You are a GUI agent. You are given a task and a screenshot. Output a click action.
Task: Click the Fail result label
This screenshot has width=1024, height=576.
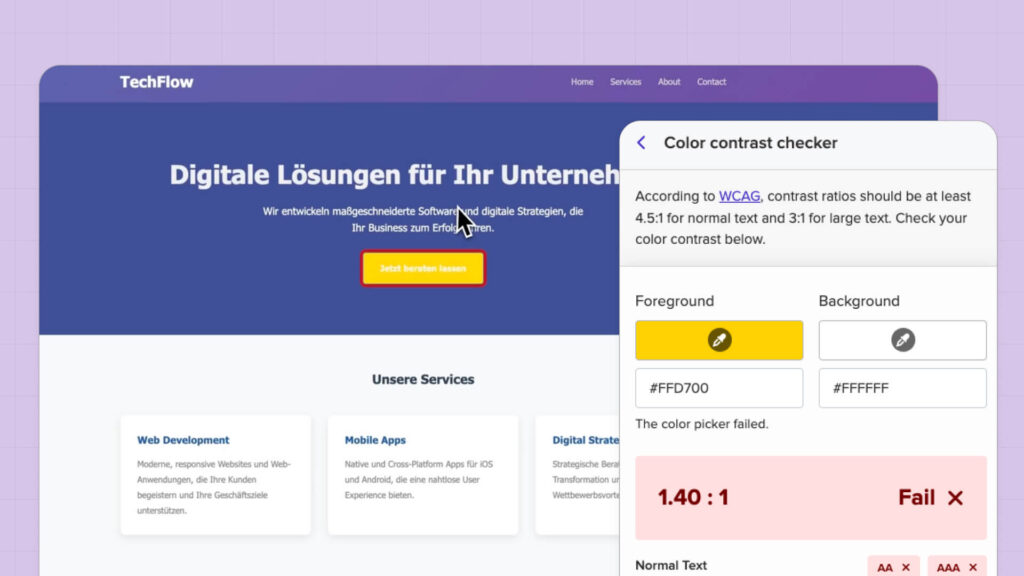coord(916,498)
